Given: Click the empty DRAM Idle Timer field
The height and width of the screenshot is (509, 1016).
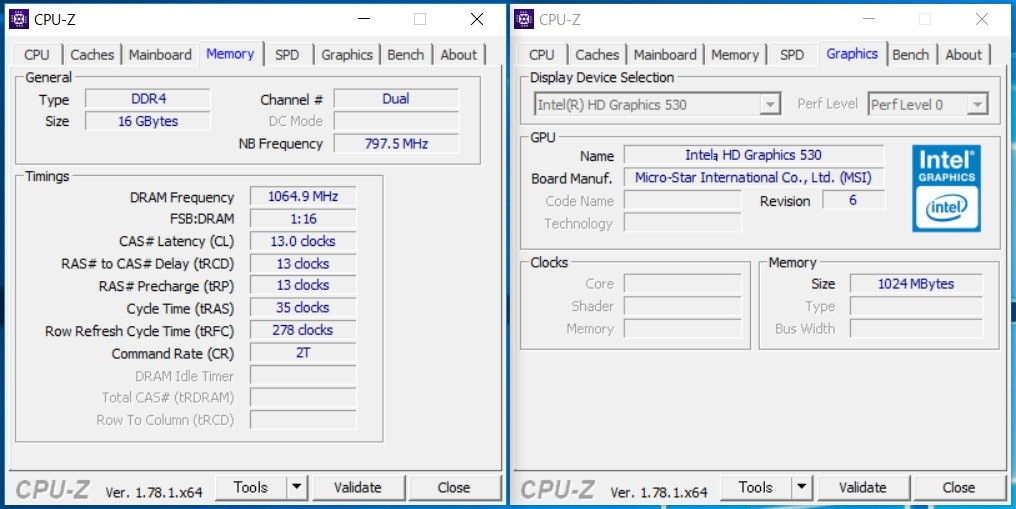Looking at the screenshot, I should click(x=303, y=375).
